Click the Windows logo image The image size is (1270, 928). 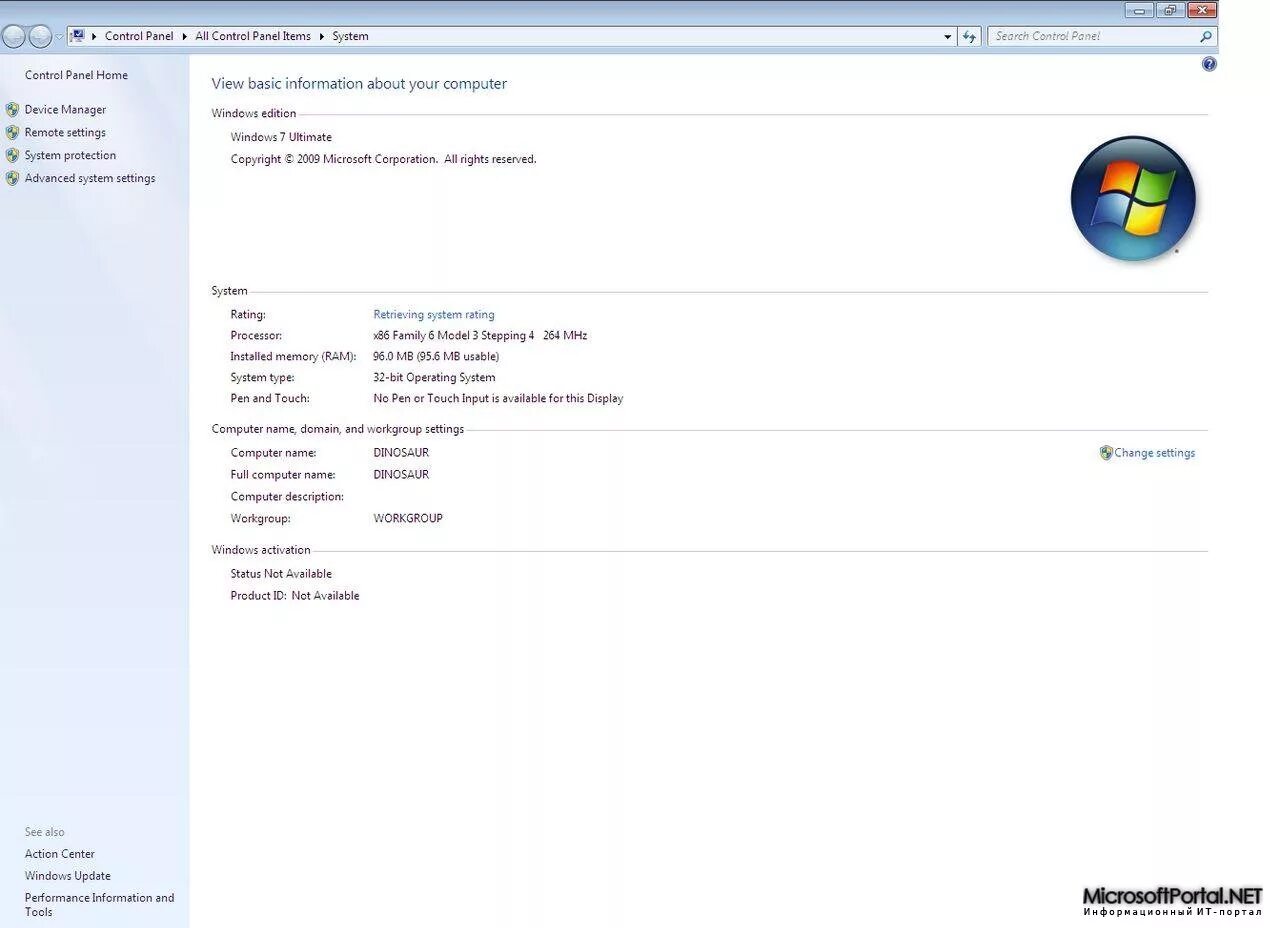pyautogui.click(x=1133, y=197)
